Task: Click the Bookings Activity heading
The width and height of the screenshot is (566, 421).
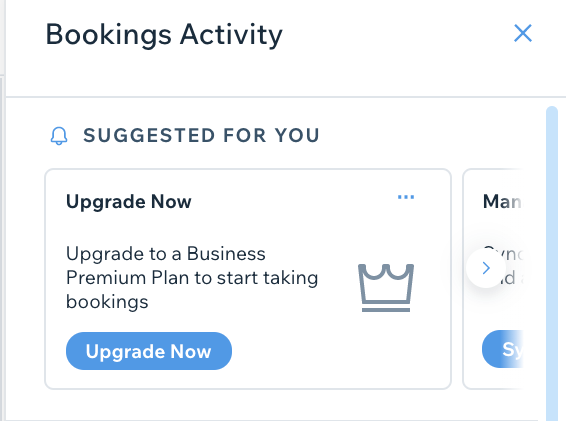Action: (164, 35)
